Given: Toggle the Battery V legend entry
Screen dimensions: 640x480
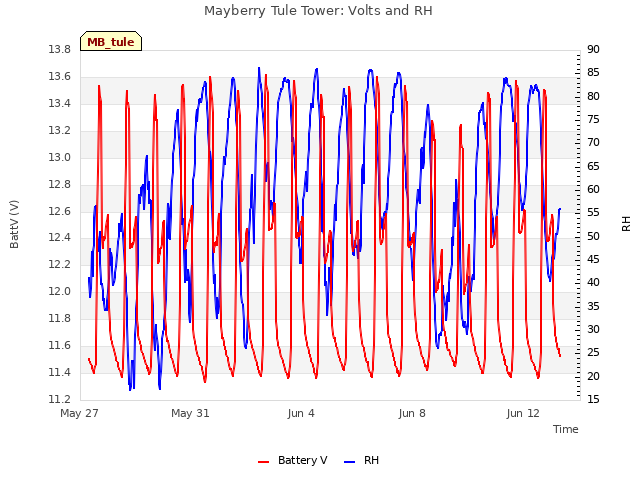Looking at the screenshot, I should [293, 460].
